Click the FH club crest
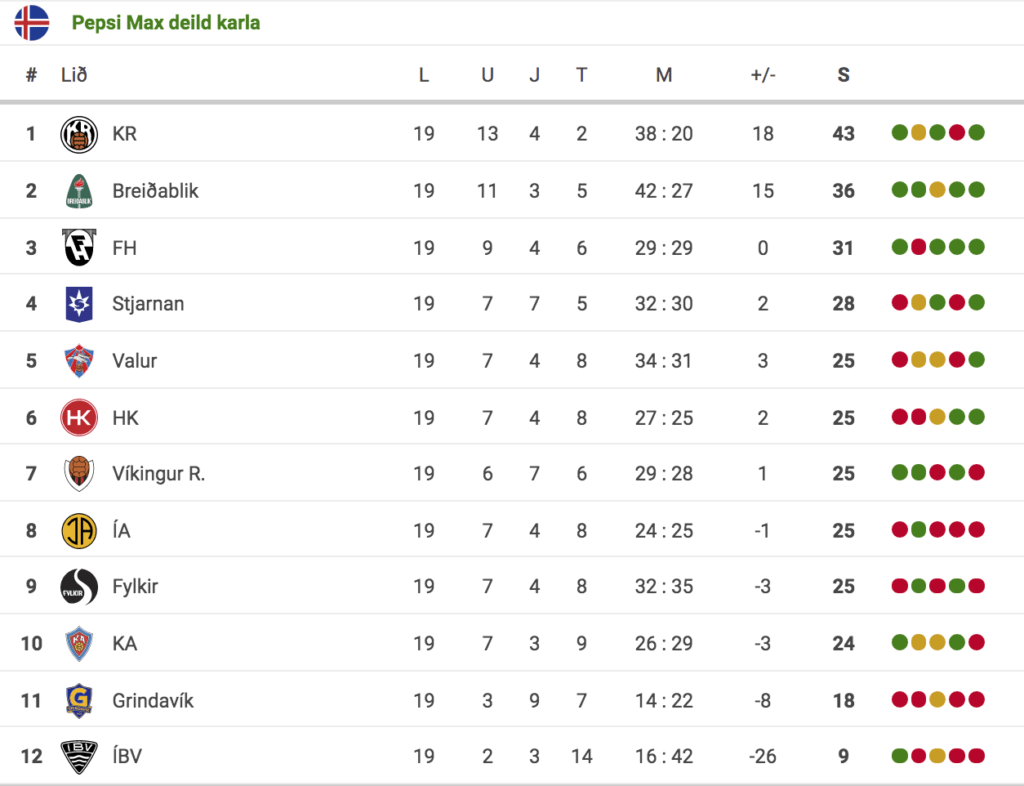Viewport: 1024px width, 786px height. click(79, 247)
